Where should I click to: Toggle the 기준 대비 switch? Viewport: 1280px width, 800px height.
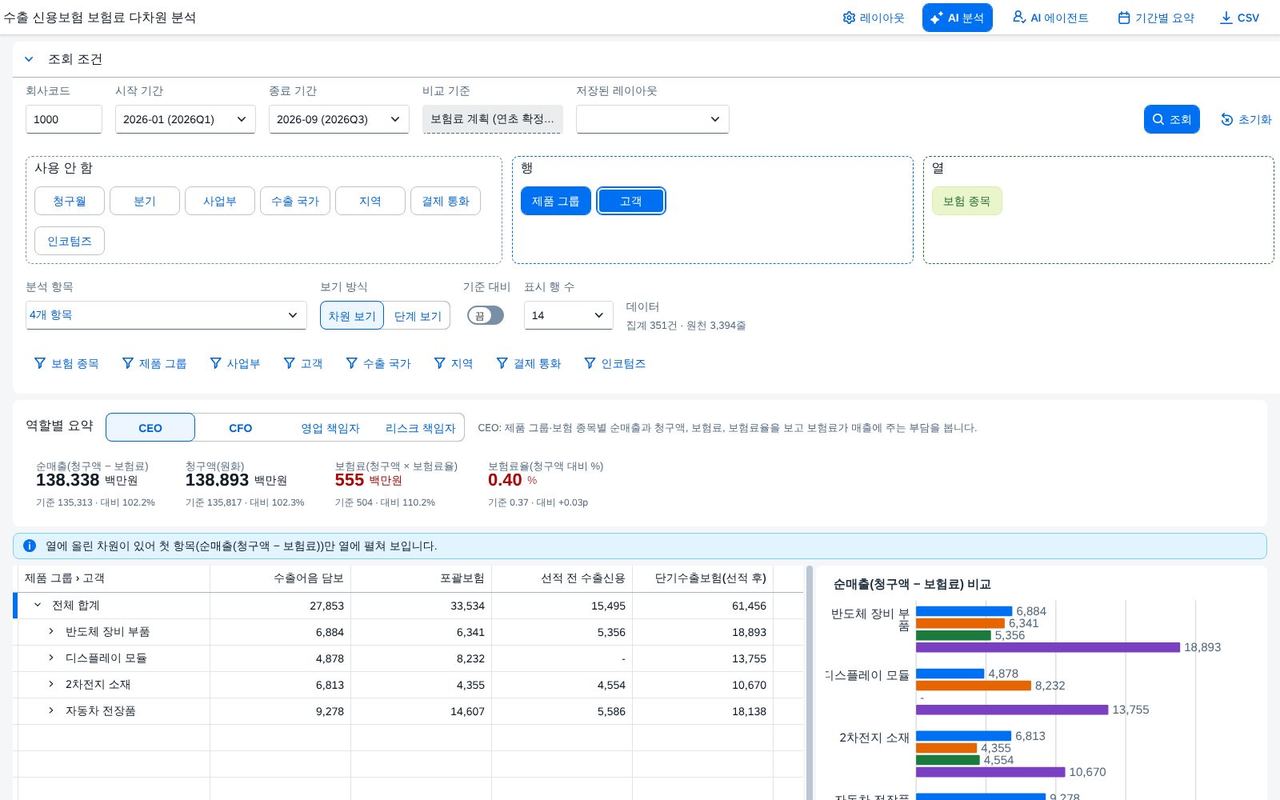coord(485,315)
